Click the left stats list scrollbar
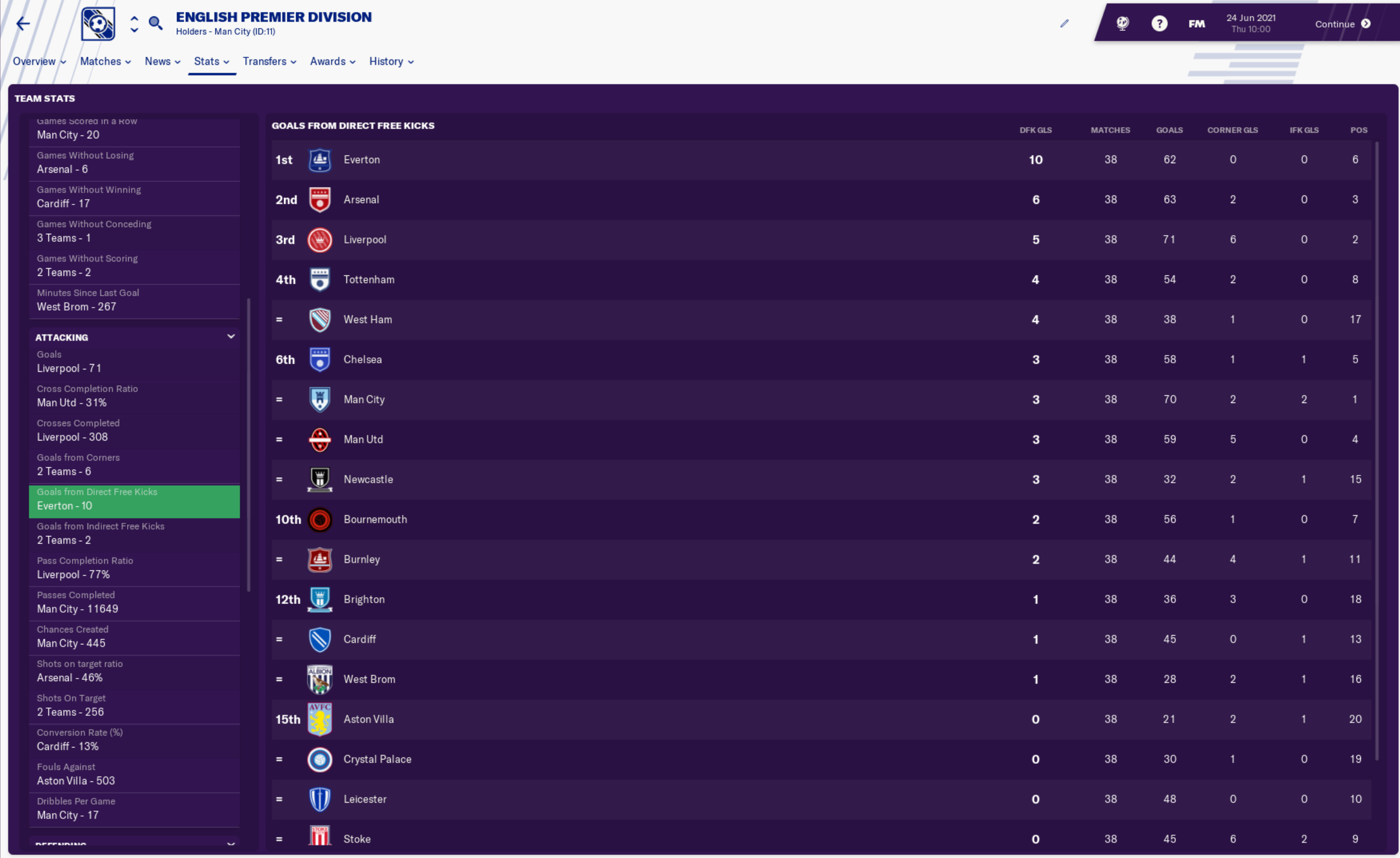 coord(249,444)
